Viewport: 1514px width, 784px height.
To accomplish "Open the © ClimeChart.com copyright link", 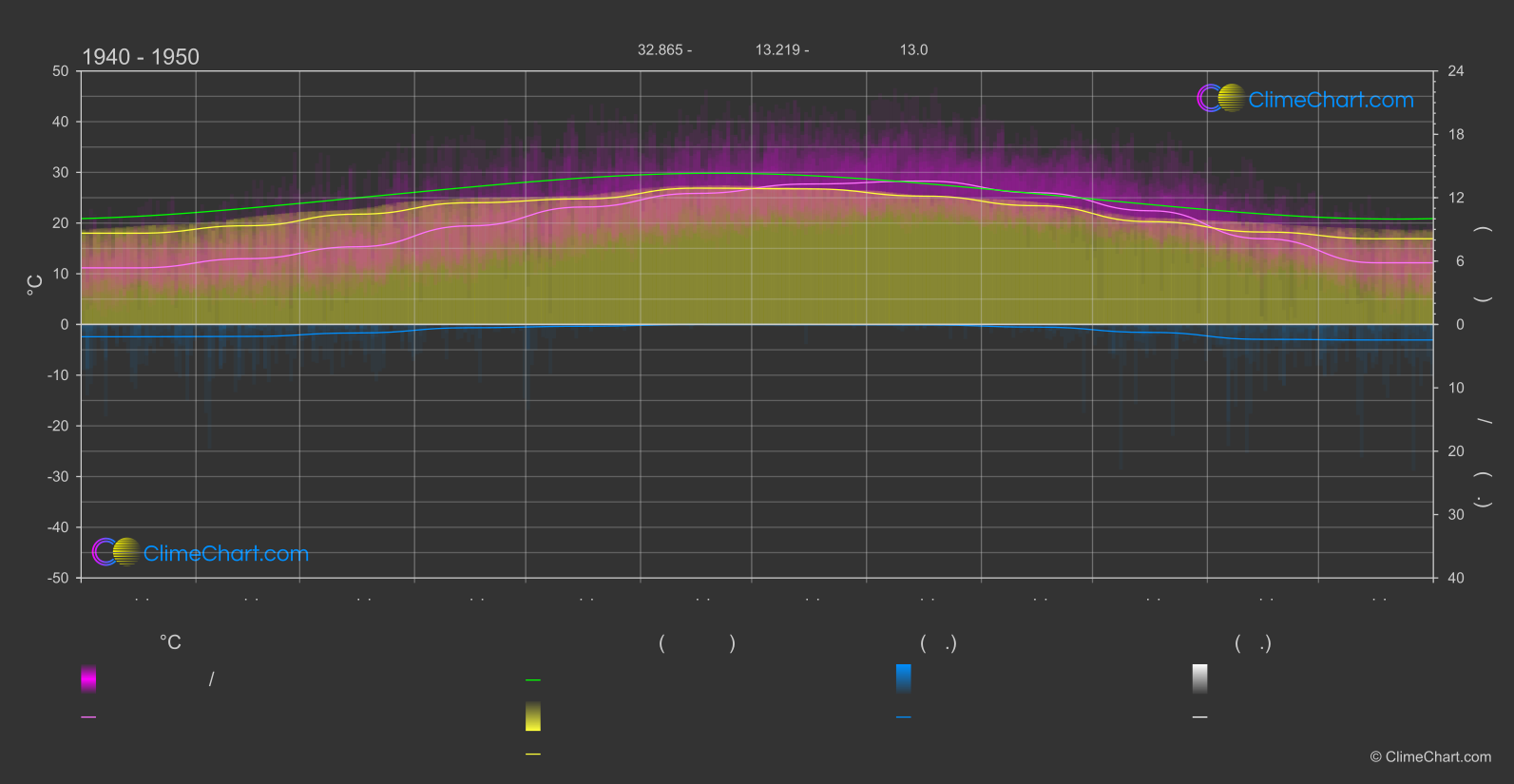I will coord(1430,757).
